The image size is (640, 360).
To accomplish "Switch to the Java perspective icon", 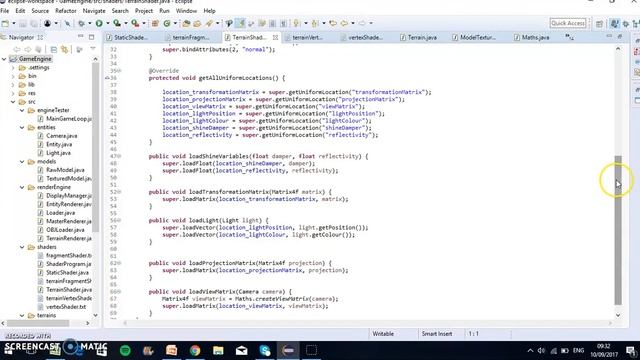I will pos(614,24).
